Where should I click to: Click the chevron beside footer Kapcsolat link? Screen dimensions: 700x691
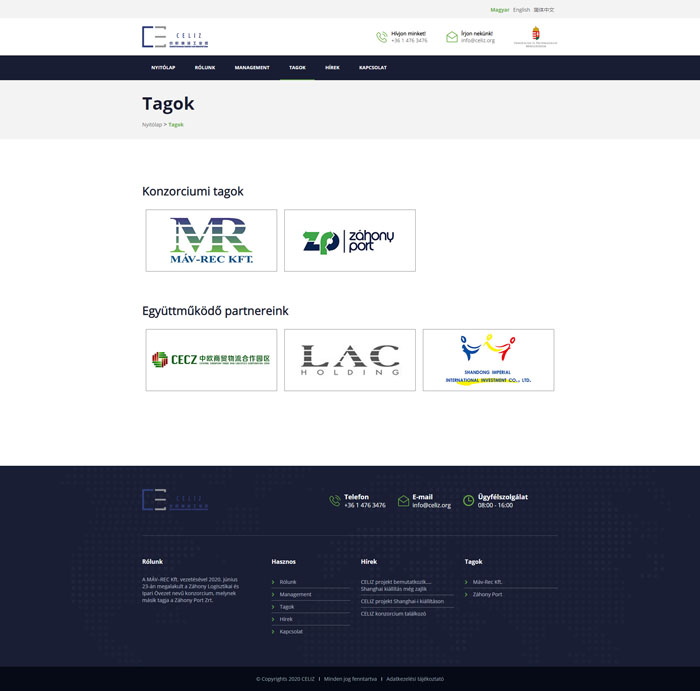[273, 632]
